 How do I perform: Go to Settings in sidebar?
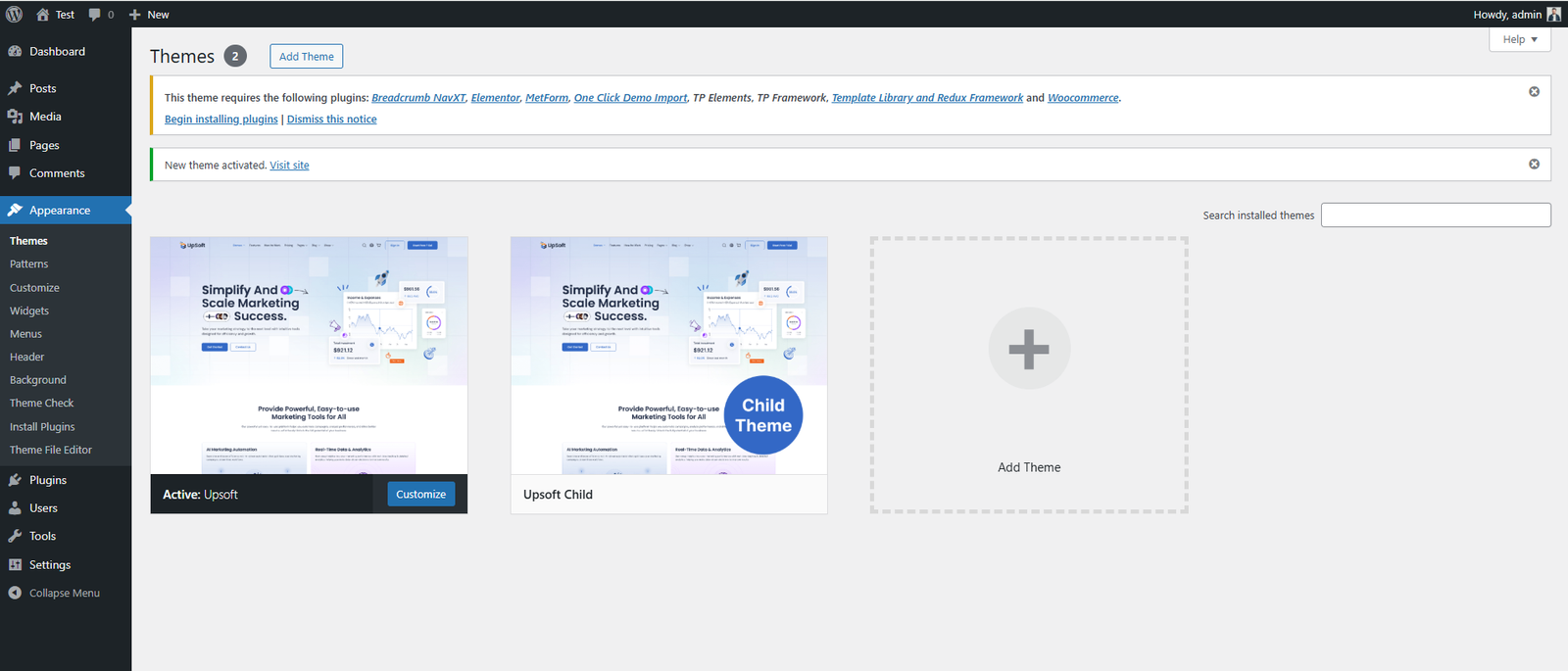point(49,565)
